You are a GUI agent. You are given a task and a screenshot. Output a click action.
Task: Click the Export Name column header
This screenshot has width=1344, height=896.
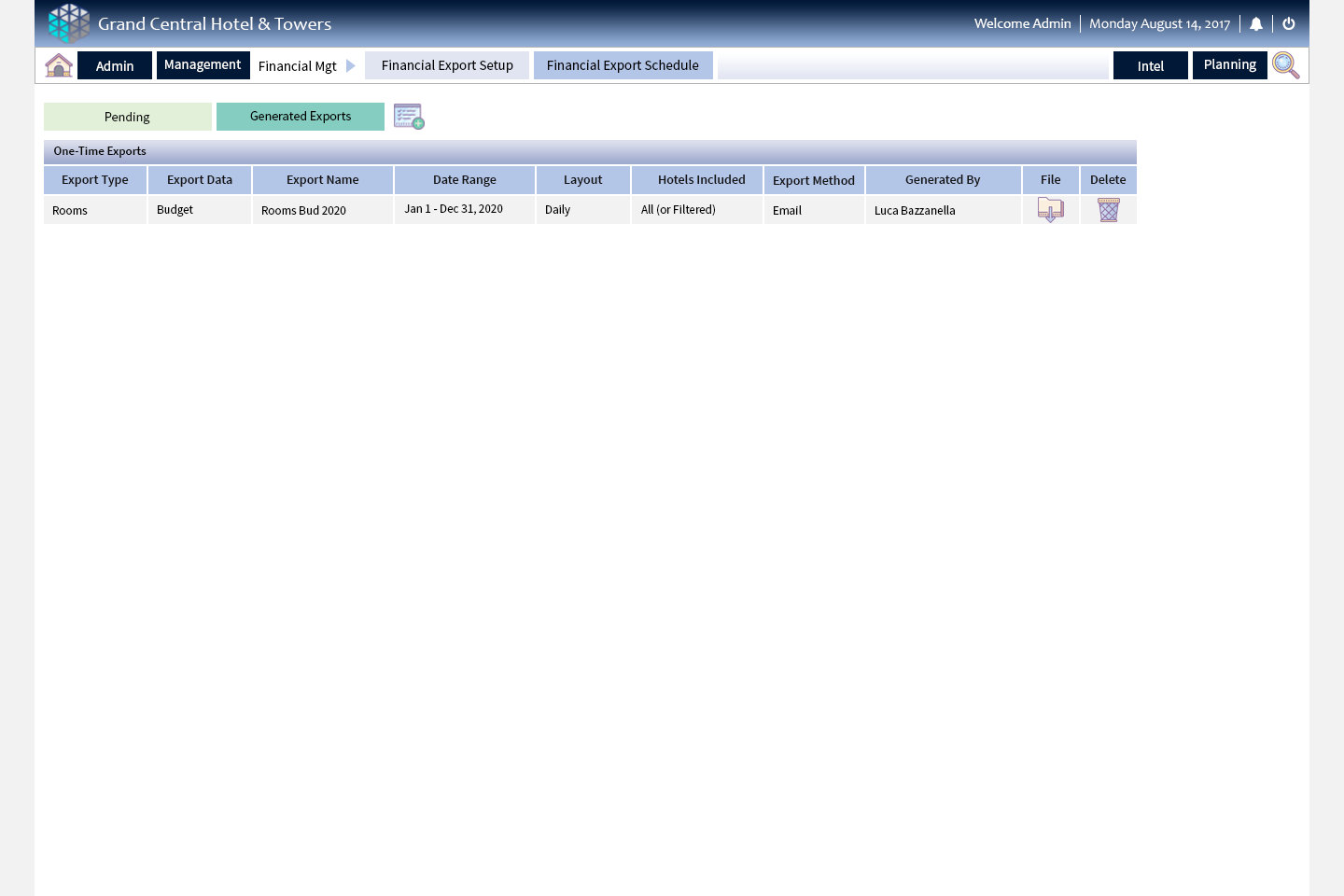tap(322, 180)
